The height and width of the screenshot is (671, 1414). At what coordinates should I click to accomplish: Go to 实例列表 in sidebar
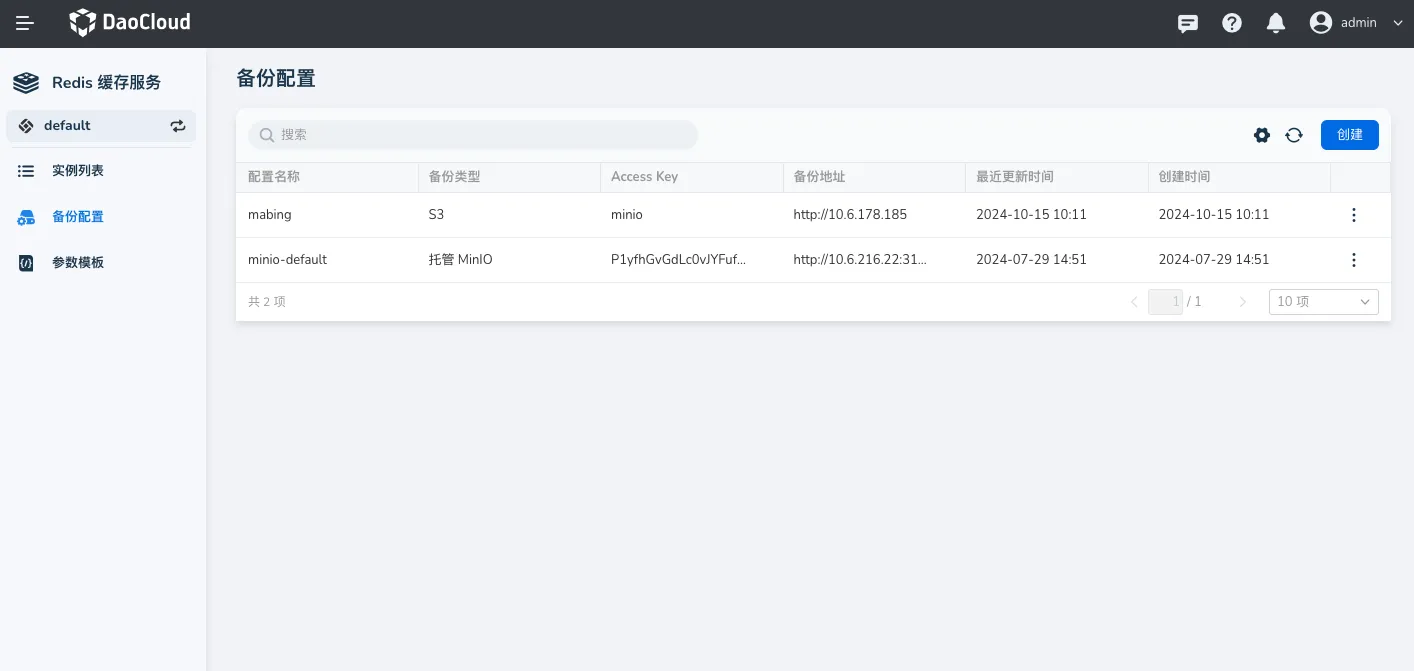78,171
